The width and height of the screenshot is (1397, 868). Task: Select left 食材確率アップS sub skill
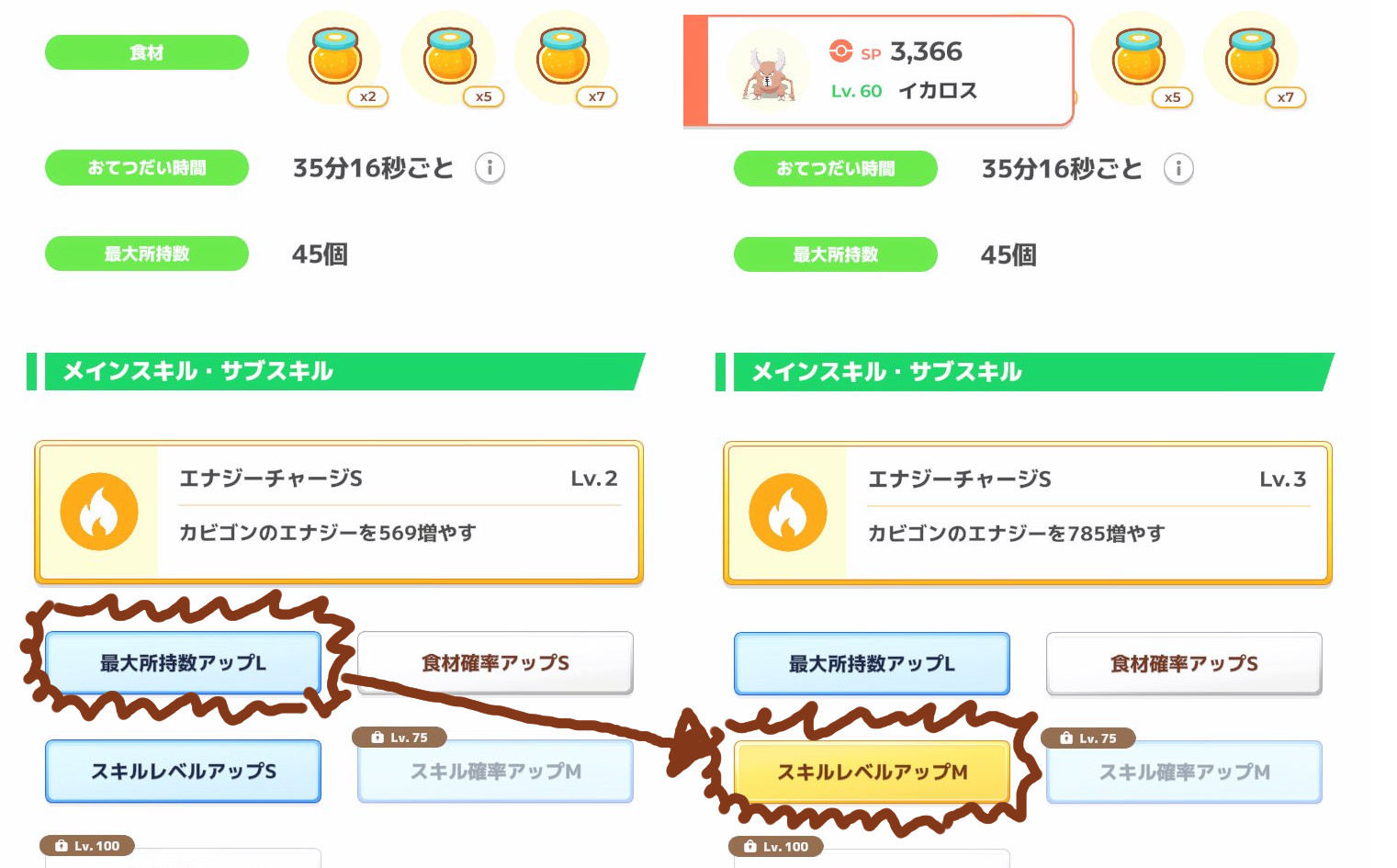coord(495,662)
